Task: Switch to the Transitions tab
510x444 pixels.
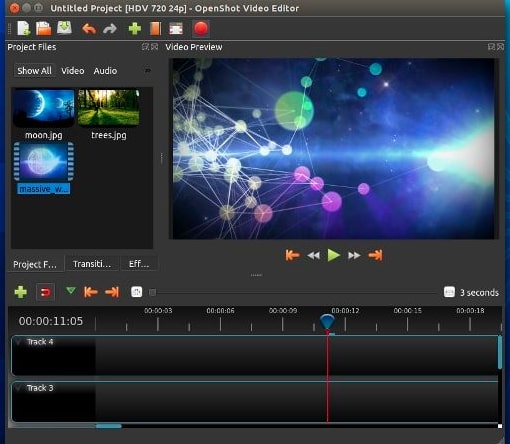Action: 92,264
